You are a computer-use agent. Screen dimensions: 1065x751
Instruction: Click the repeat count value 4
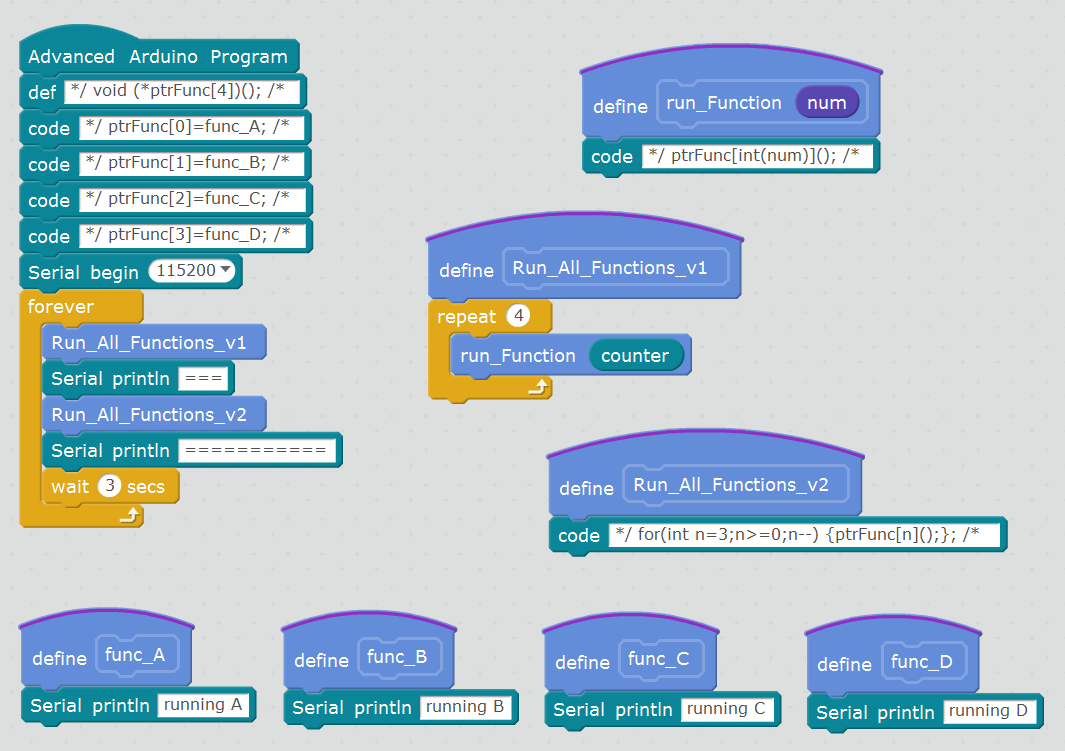tap(518, 317)
